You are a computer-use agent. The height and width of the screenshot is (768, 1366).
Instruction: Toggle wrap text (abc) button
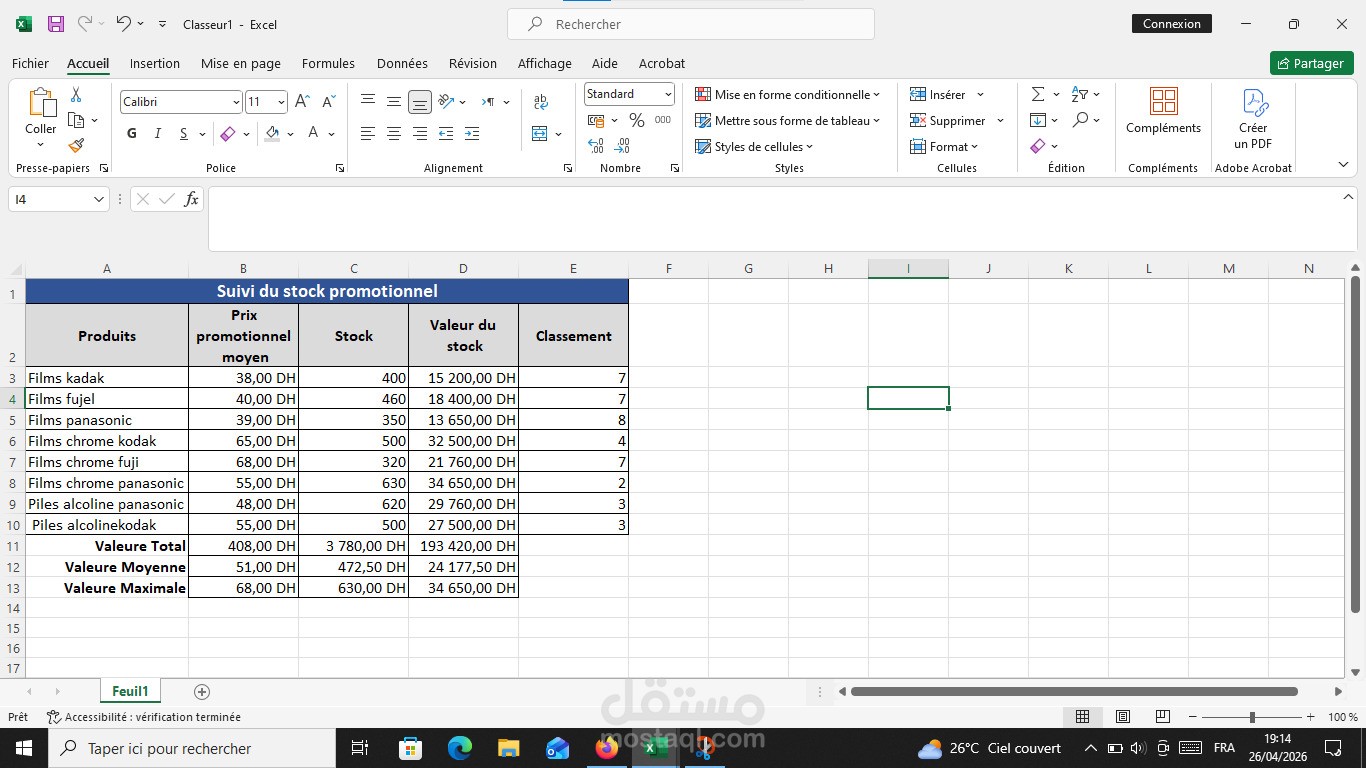point(541,101)
